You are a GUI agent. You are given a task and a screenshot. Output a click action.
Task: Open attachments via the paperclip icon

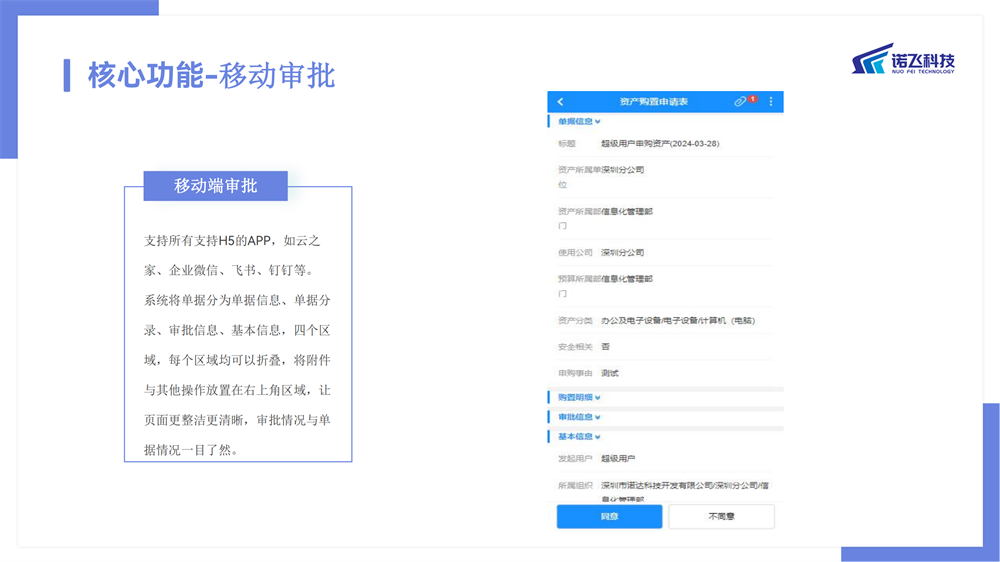[740, 101]
